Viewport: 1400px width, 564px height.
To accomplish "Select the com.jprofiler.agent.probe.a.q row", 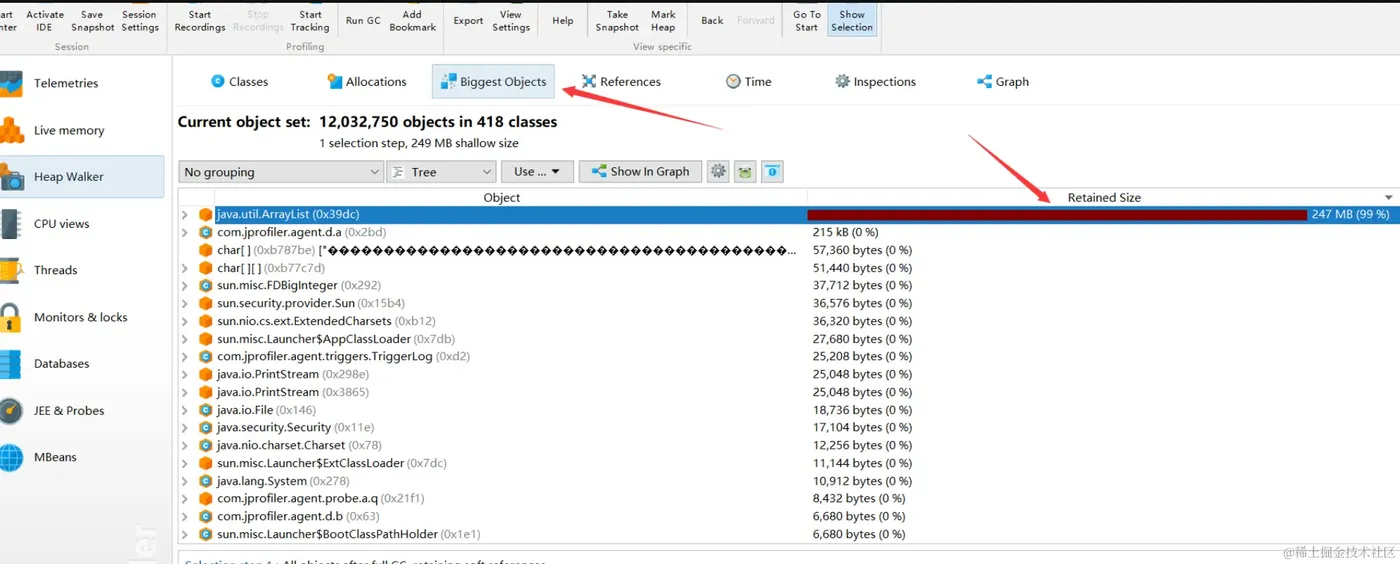I will [x=788, y=499].
